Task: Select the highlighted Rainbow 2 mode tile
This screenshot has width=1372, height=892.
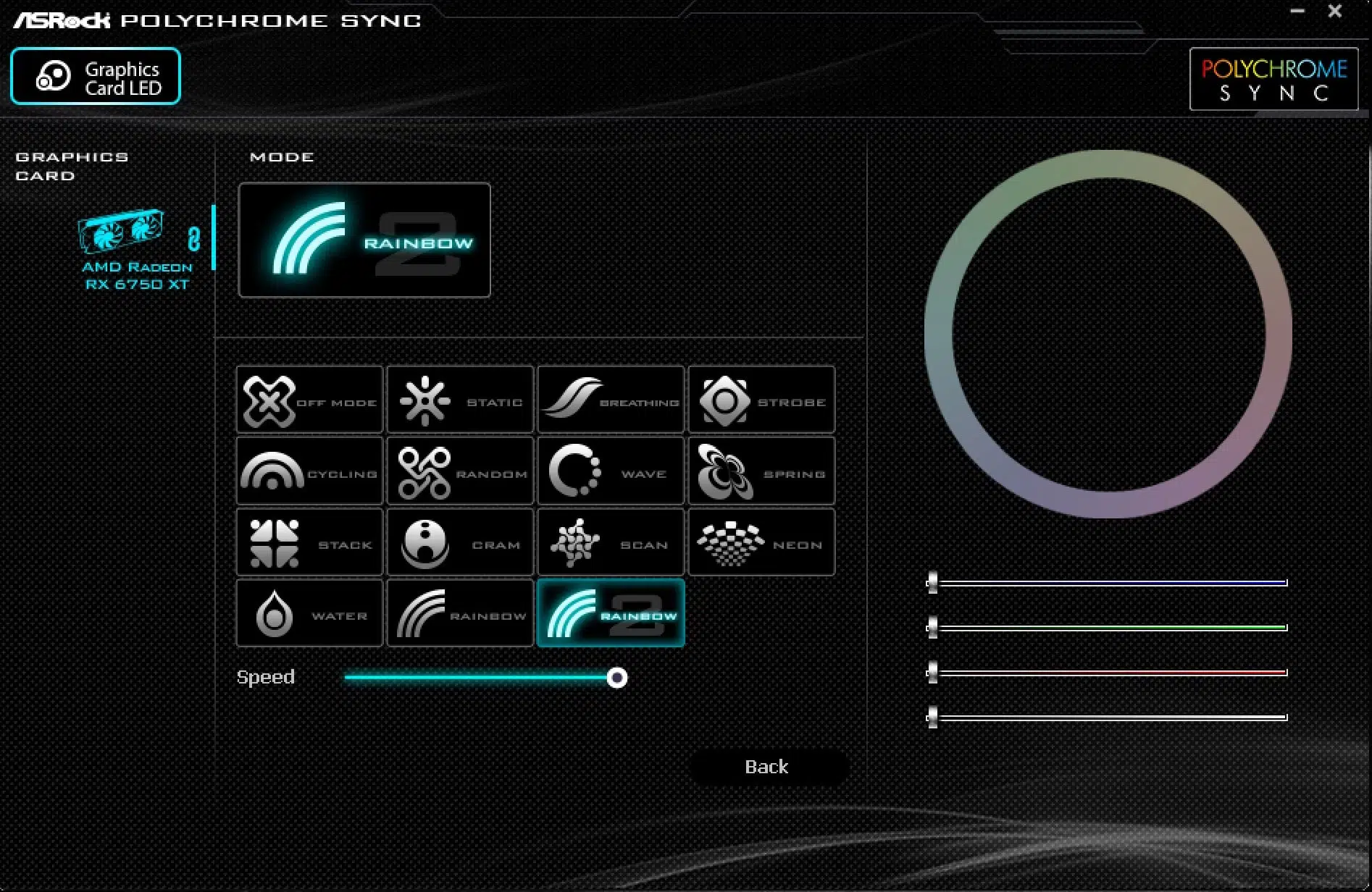Action: [x=611, y=613]
